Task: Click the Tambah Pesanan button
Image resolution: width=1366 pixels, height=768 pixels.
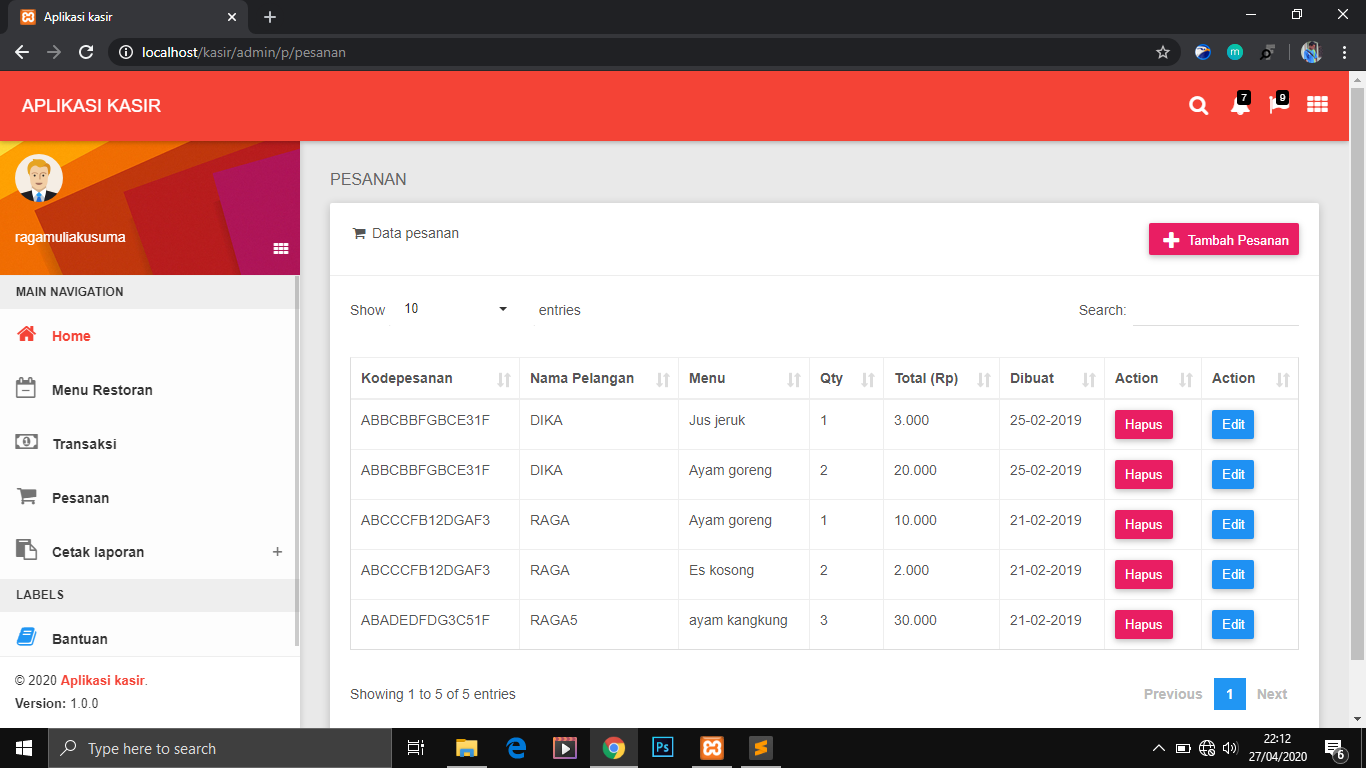Action: point(1223,239)
